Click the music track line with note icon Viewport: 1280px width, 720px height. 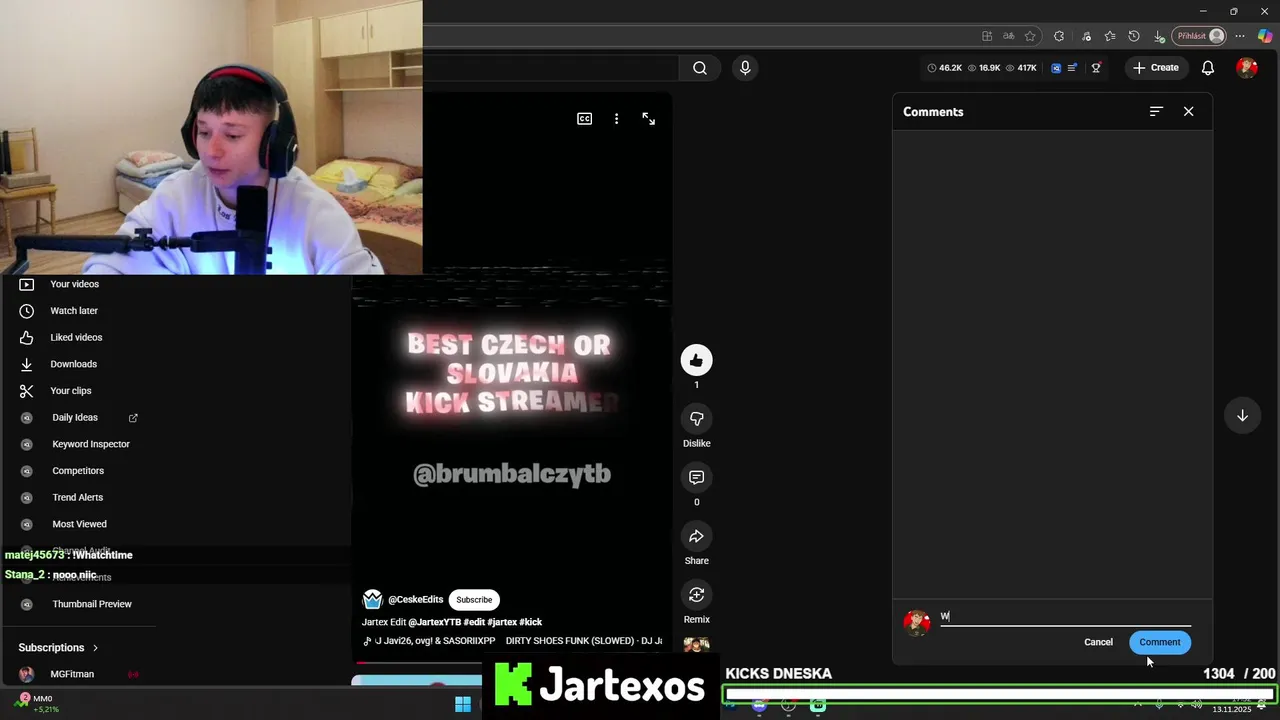coord(512,641)
